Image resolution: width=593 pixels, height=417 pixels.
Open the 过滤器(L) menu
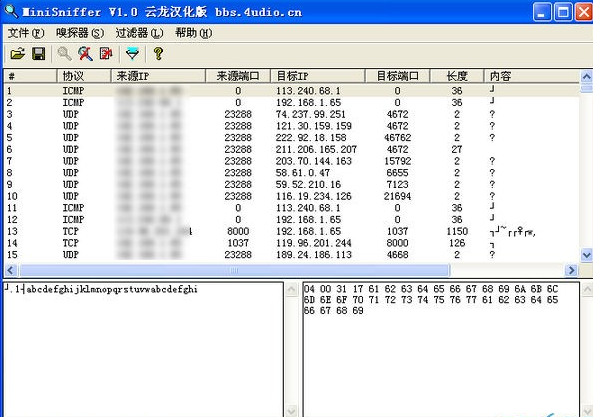(x=139, y=33)
